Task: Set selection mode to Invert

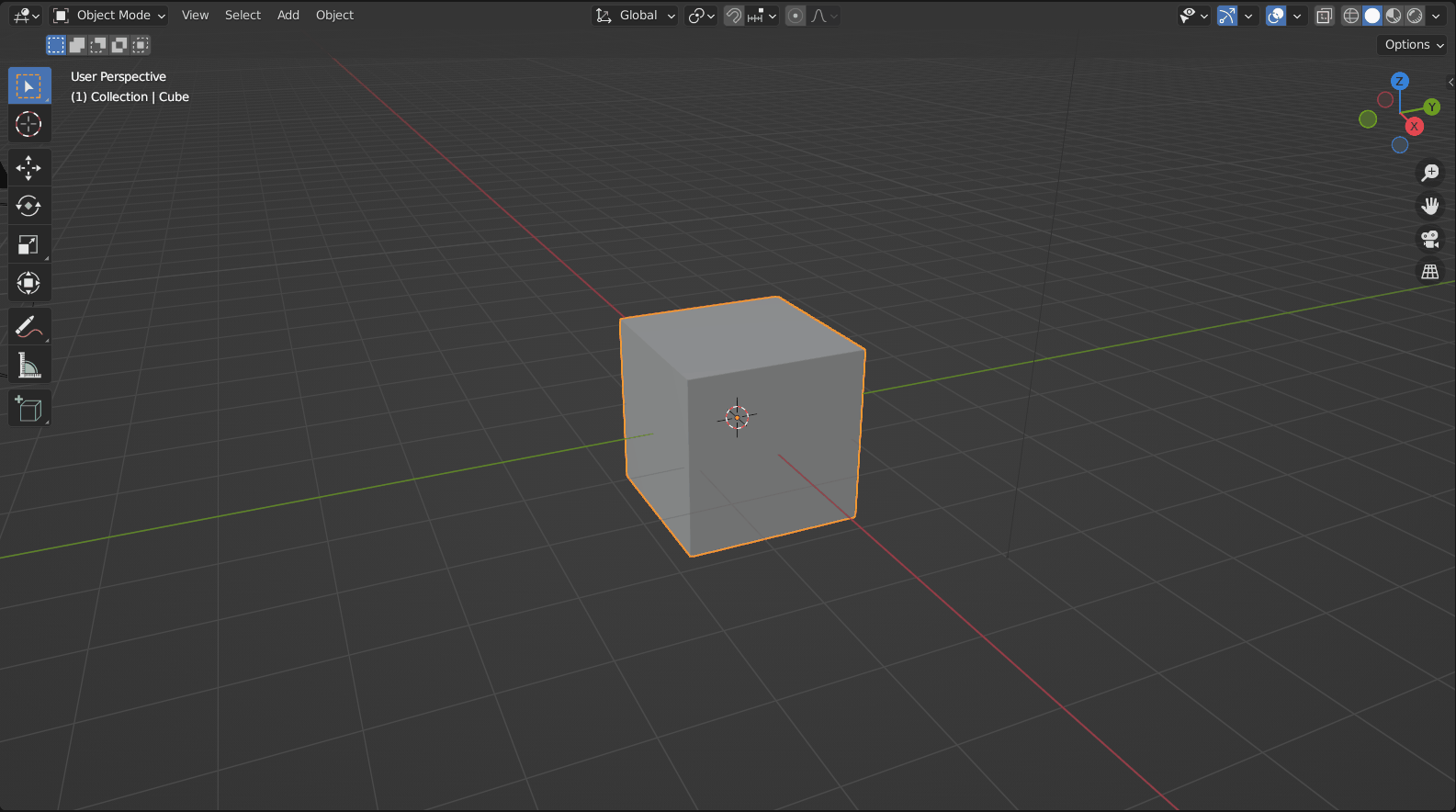Action: click(119, 45)
